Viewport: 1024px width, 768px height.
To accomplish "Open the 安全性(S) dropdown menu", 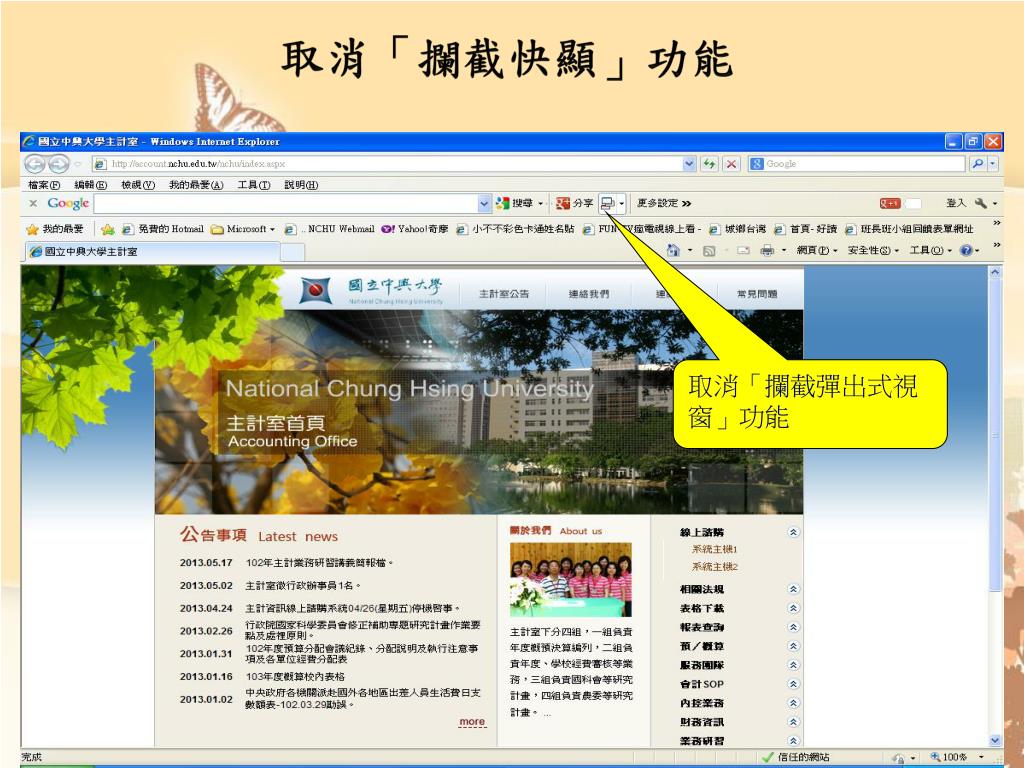I will 873,251.
